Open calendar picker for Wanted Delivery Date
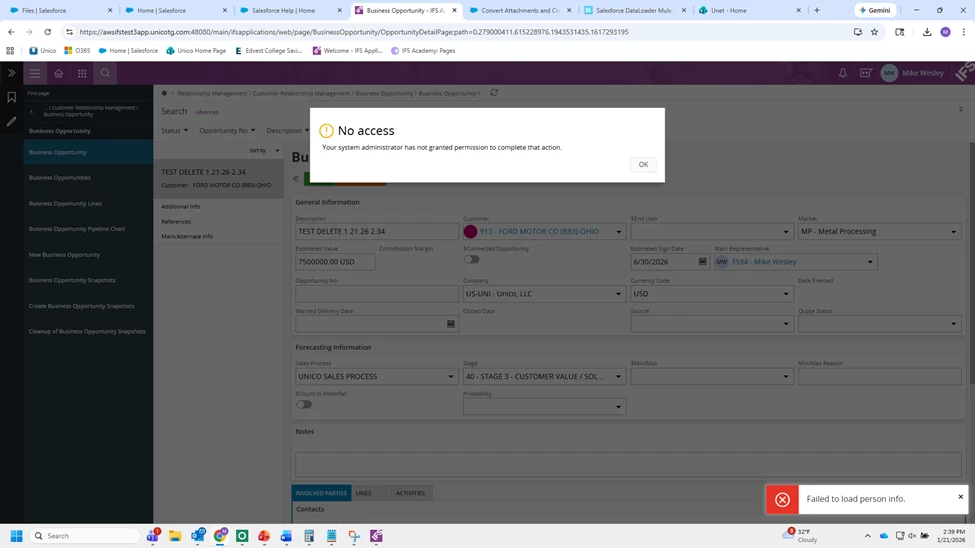This screenshot has width=975, height=548. [451, 323]
